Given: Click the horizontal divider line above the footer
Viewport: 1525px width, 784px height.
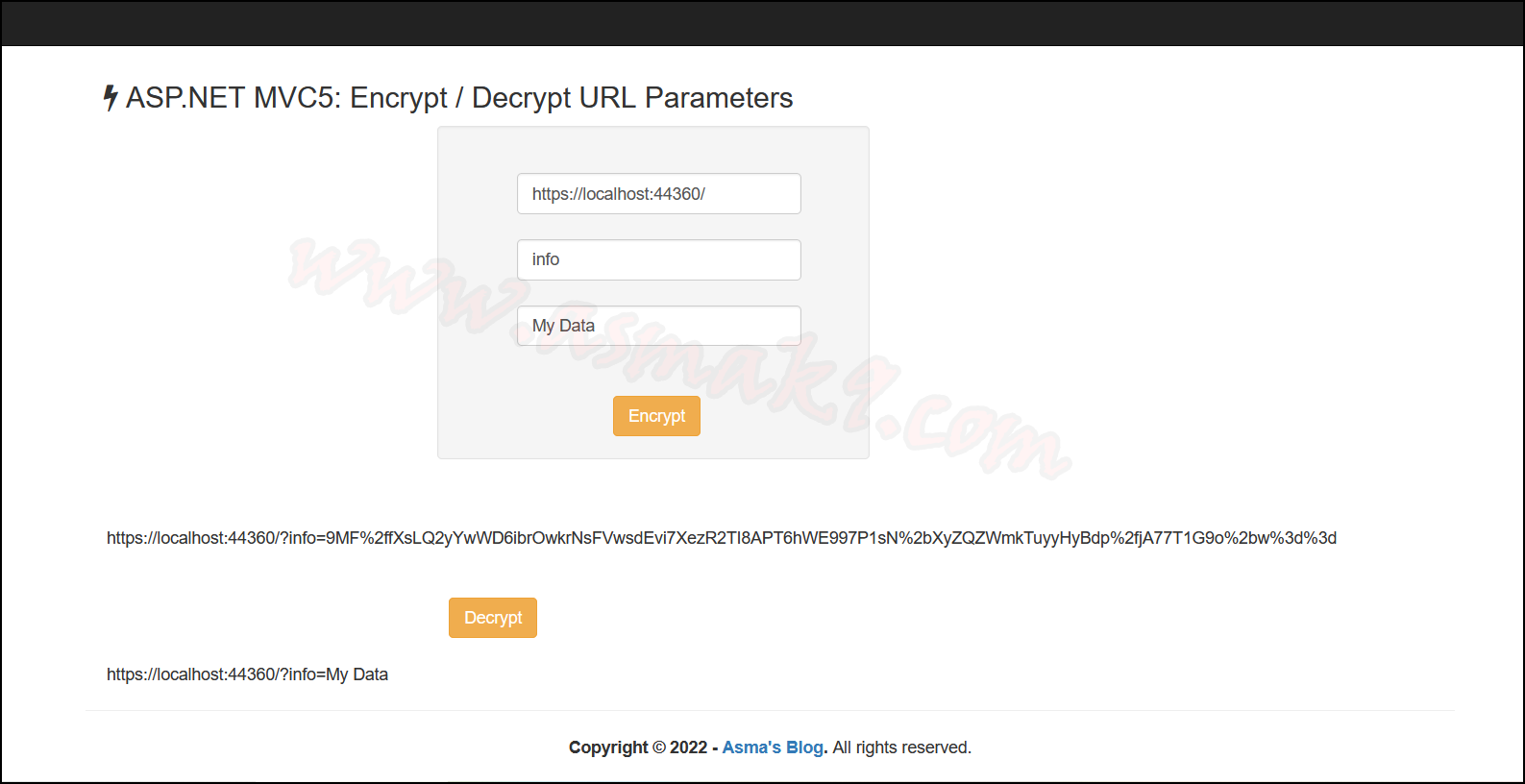Looking at the screenshot, I should click(770, 711).
